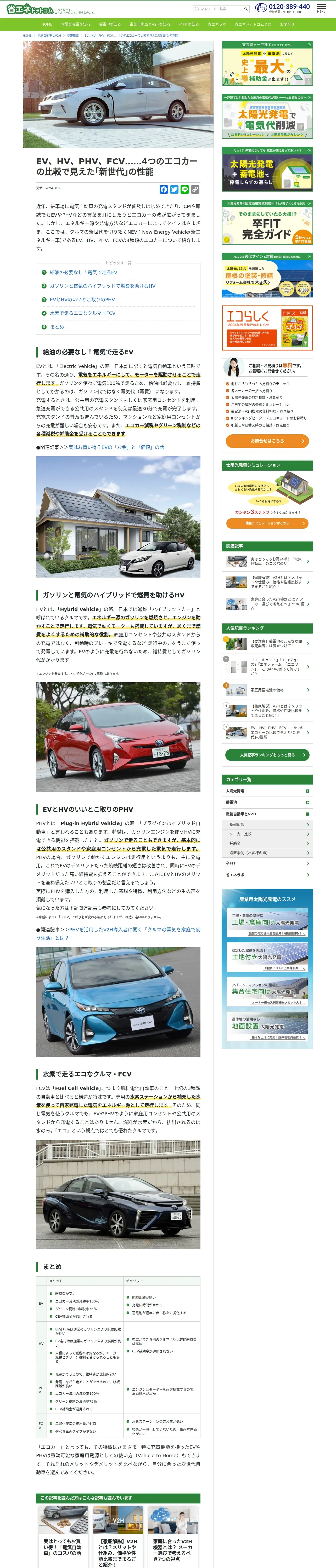Screen dimensions: 336x1568
Task: Open 太陽光発電を知る navigation item
Action: click(76, 24)
